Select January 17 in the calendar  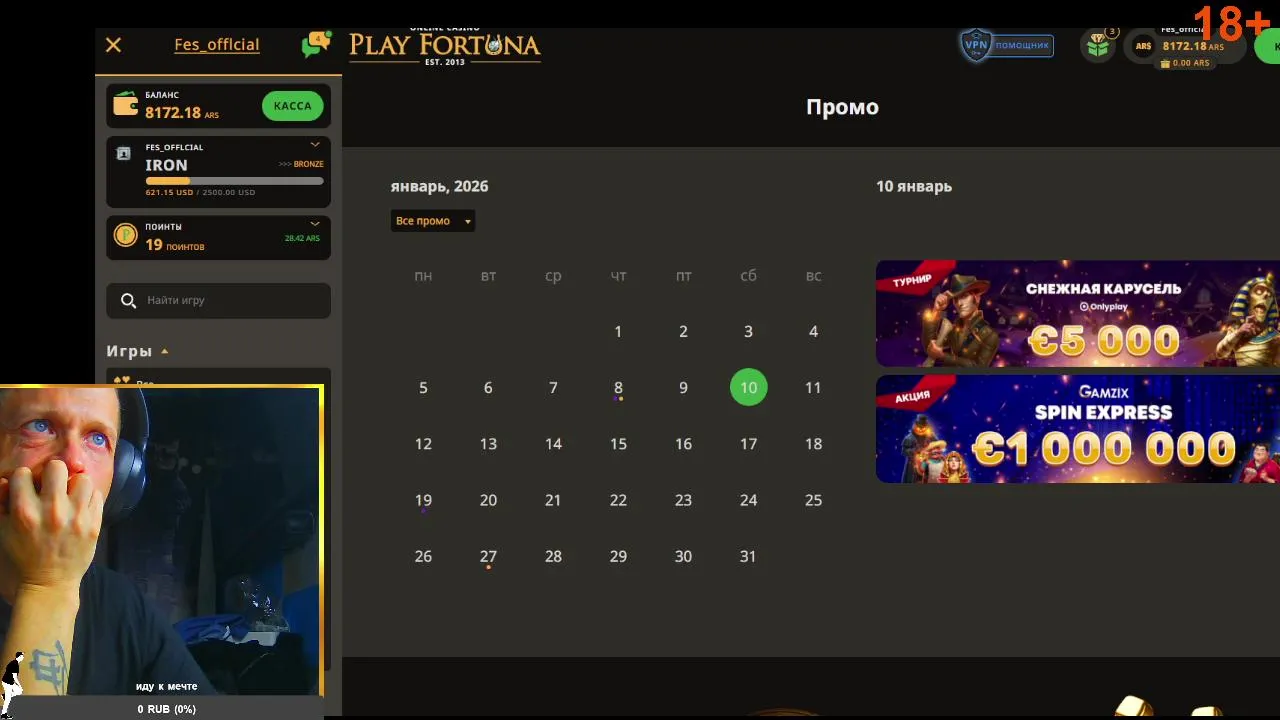click(748, 443)
